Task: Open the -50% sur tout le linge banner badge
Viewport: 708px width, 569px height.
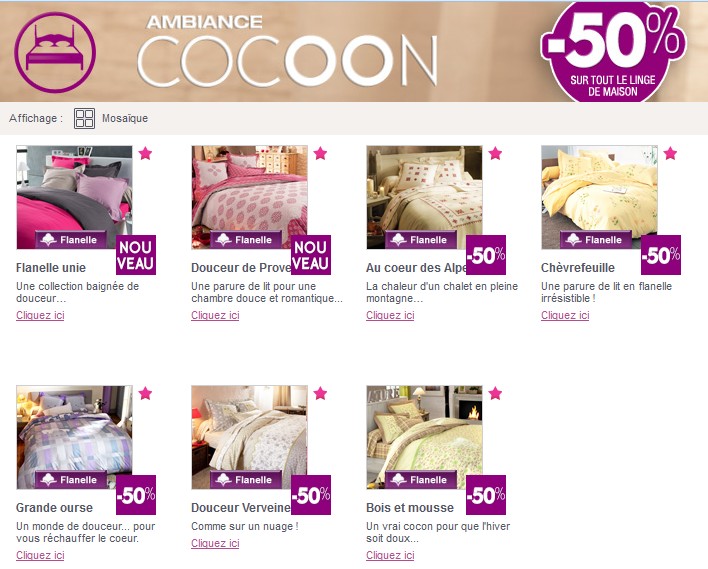Action: tap(613, 51)
